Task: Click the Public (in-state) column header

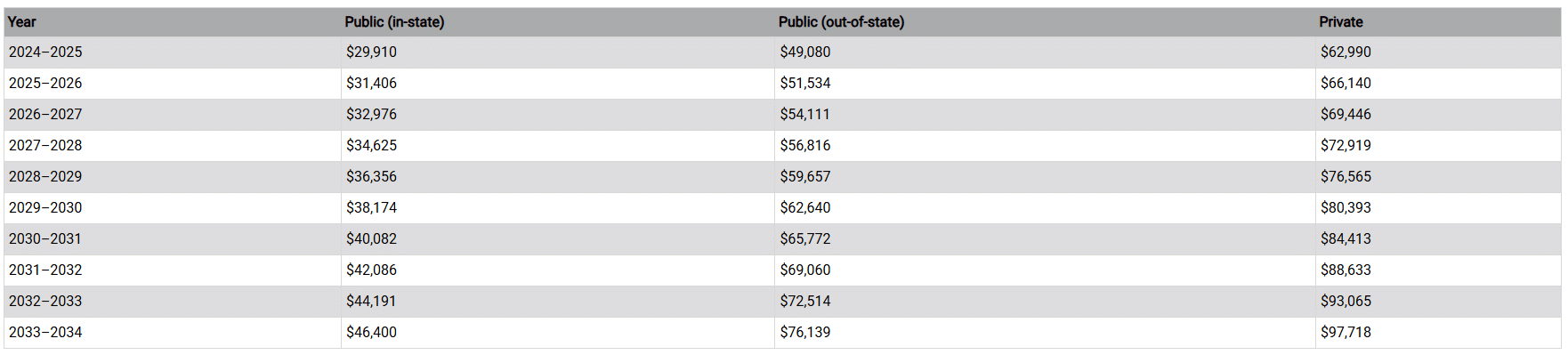Action: pyautogui.click(x=558, y=22)
